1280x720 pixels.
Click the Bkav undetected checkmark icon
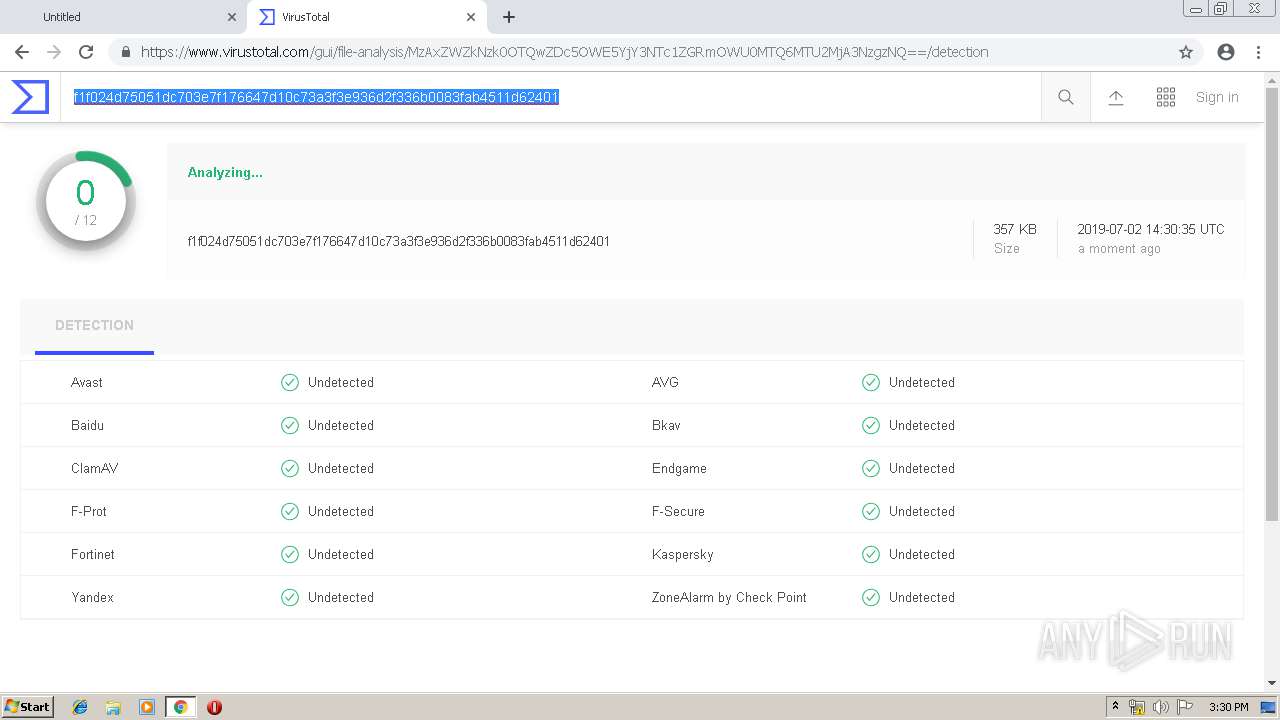(871, 425)
